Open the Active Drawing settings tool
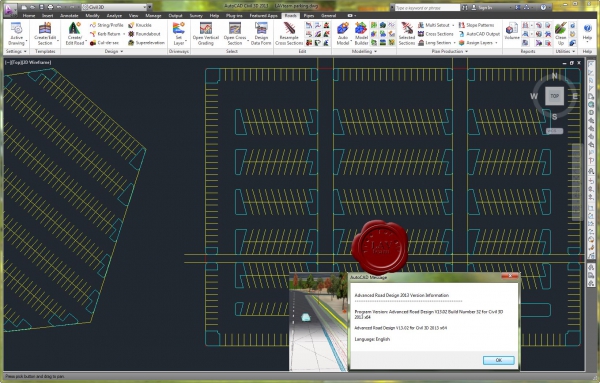The height and width of the screenshot is (383, 600). click(x=16, y=34)
